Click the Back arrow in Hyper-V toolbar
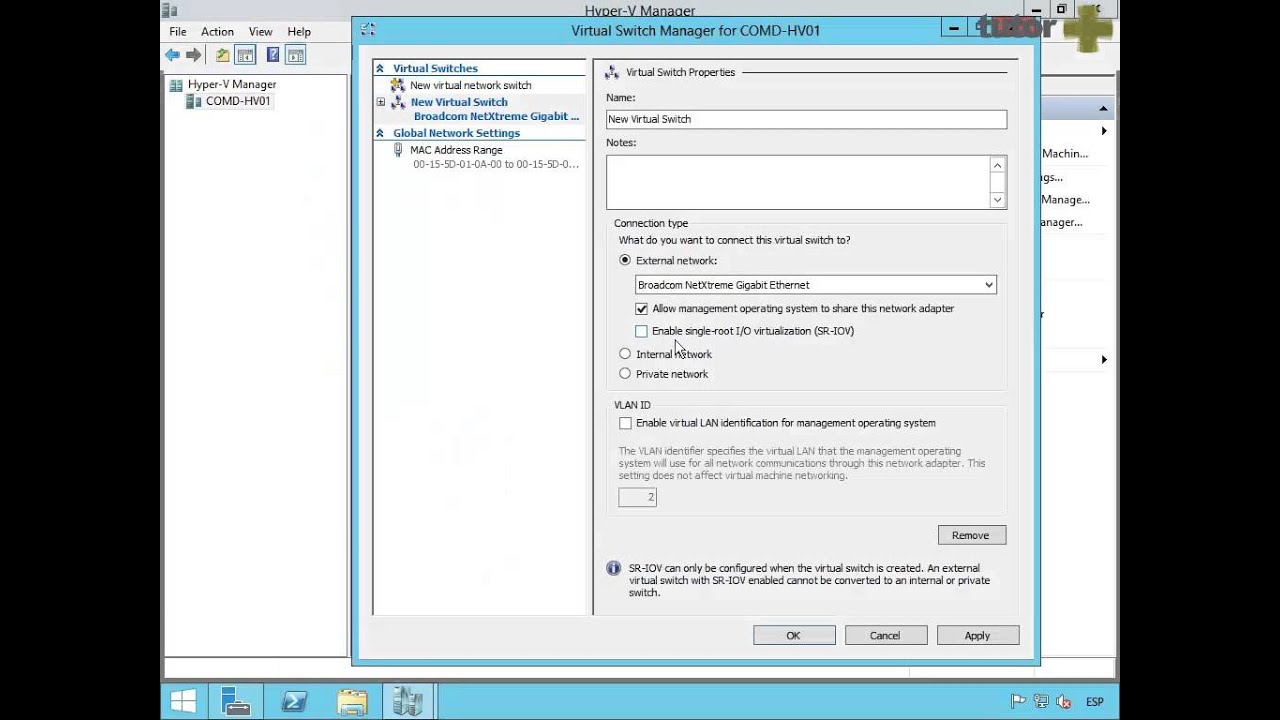Image resolution: width=1280 pixels, height=720 pixels. tap(173, 55)
